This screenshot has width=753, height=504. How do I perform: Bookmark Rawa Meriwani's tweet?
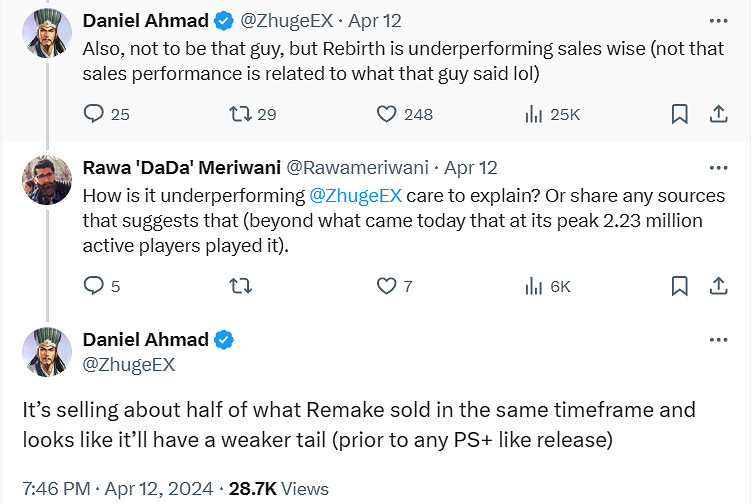click(x=679, y=286)
